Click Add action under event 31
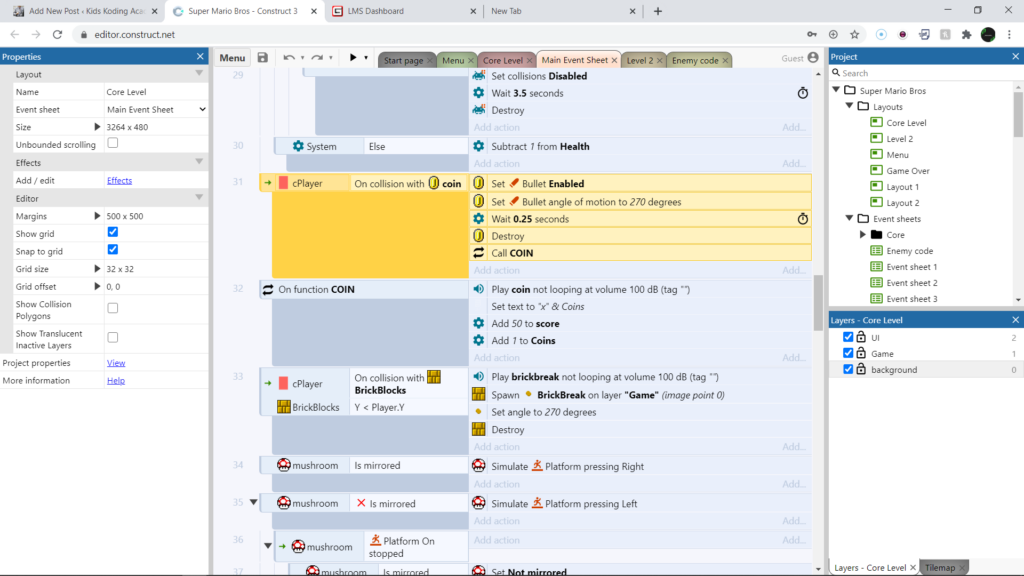The width and height of the screenshot is (1024, 576). [x=497, y=270]
